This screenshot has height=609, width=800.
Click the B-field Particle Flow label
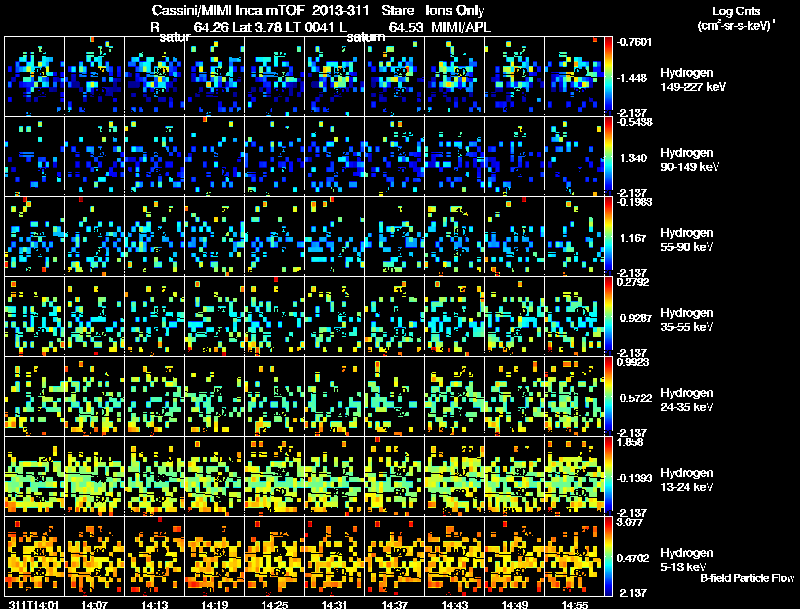click(x=747, y=578)
